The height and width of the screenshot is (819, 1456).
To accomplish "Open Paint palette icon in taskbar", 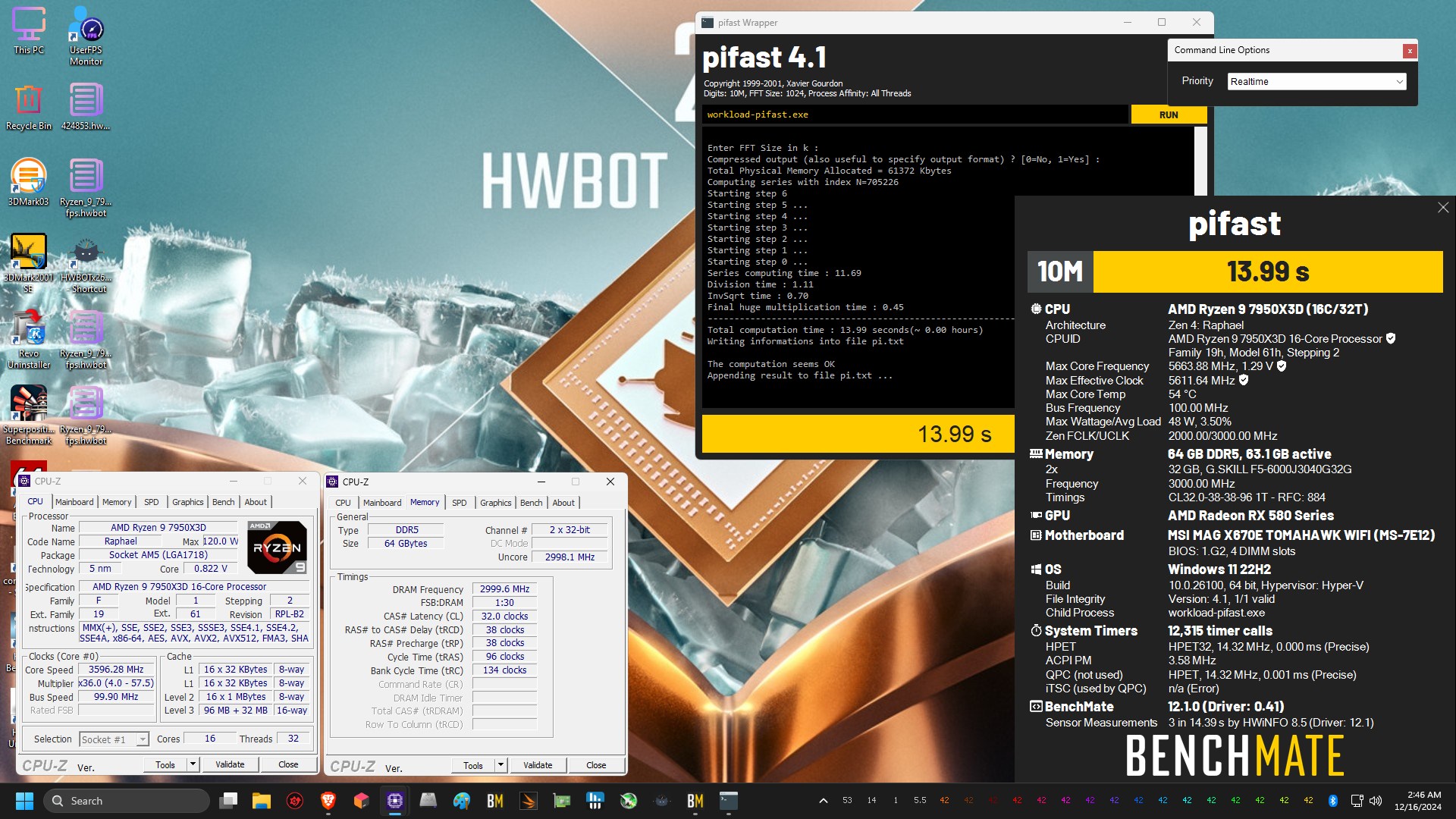I will pyautogui.click(x=462, y=801).
